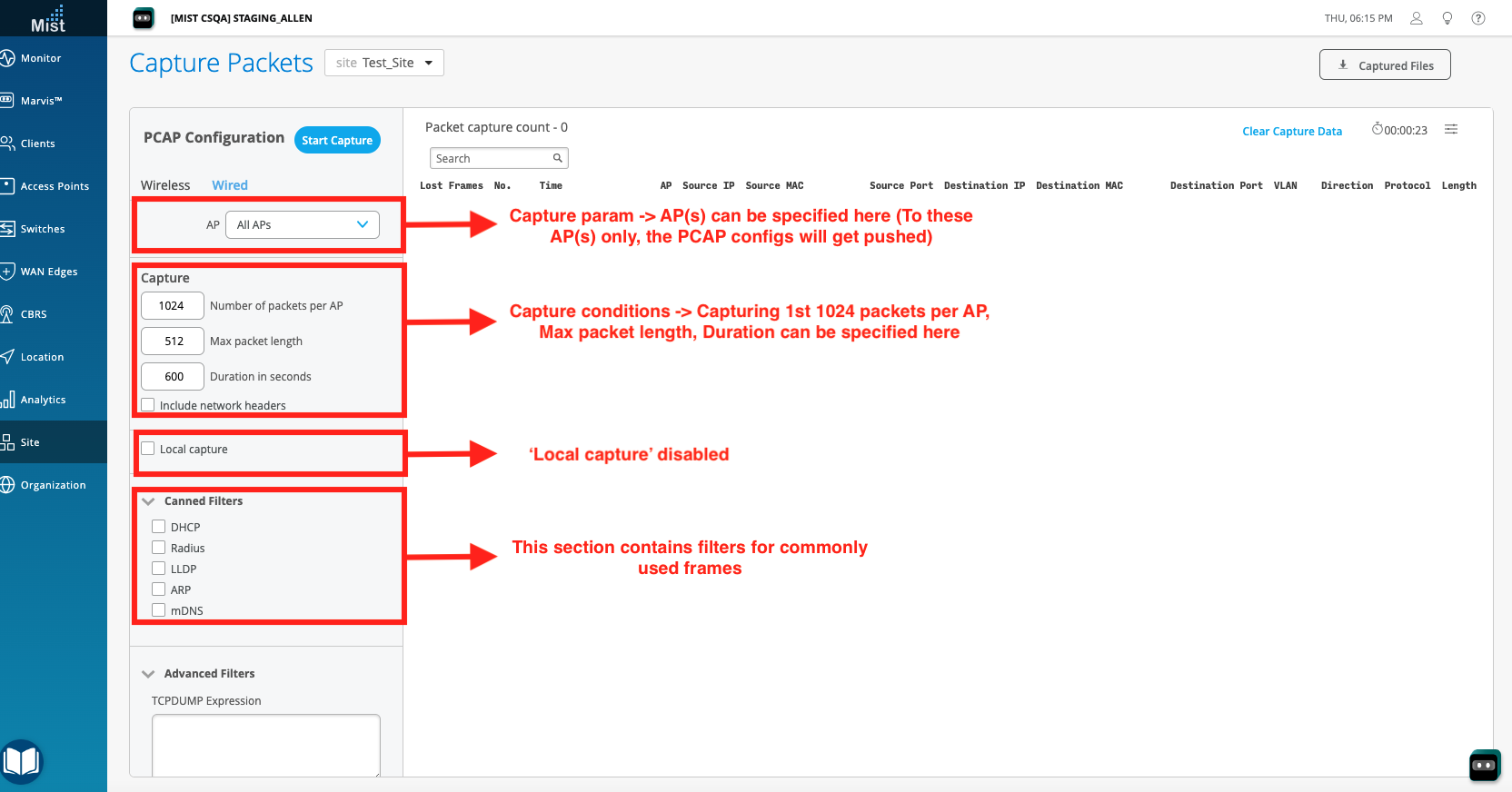Open the table column settings icon

1451,130
